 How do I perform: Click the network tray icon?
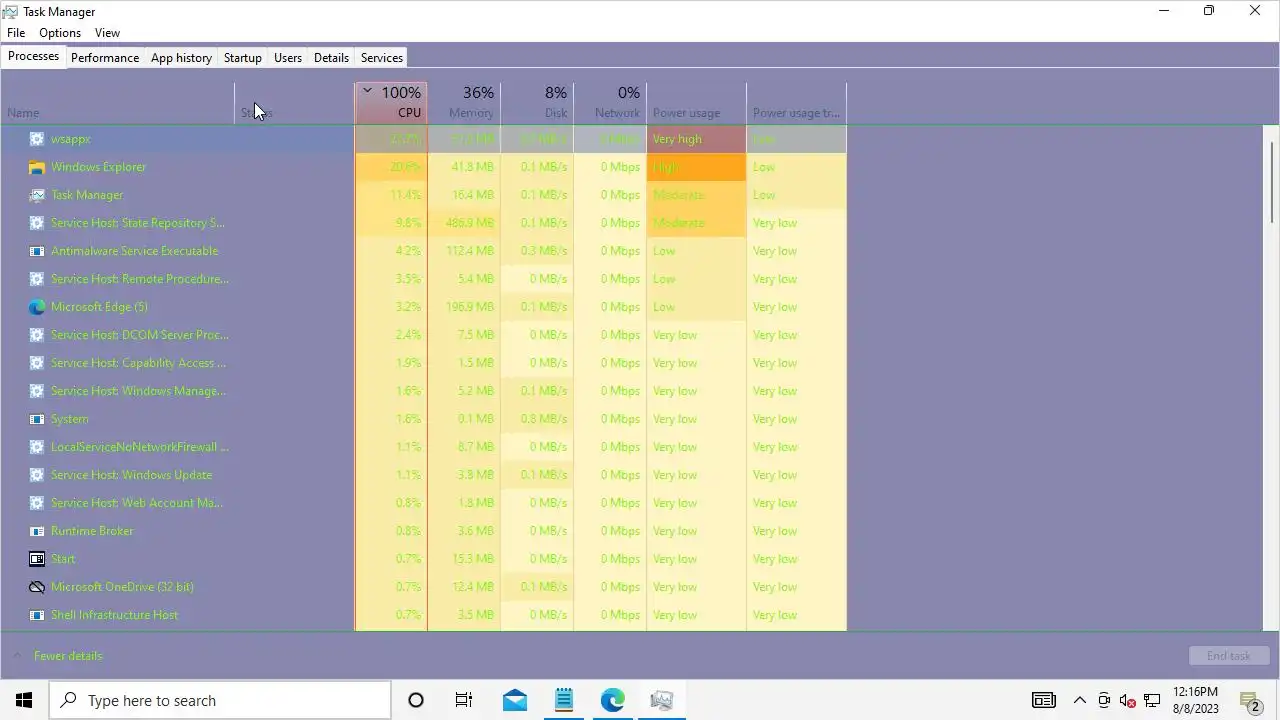tap(1152, 700)
